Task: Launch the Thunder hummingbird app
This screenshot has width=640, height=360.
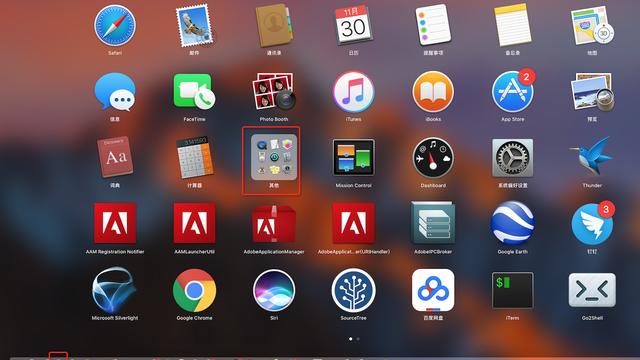Action: click(591, 157)
